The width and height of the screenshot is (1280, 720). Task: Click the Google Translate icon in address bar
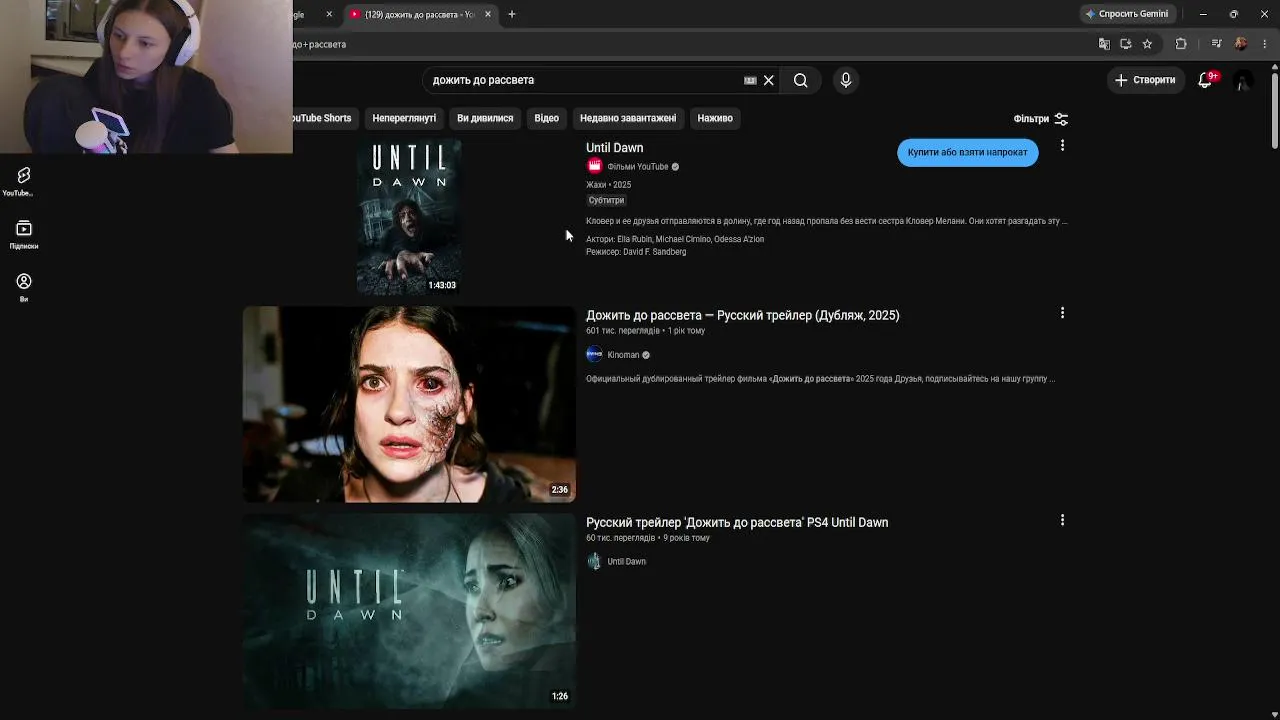[1104, 44]
